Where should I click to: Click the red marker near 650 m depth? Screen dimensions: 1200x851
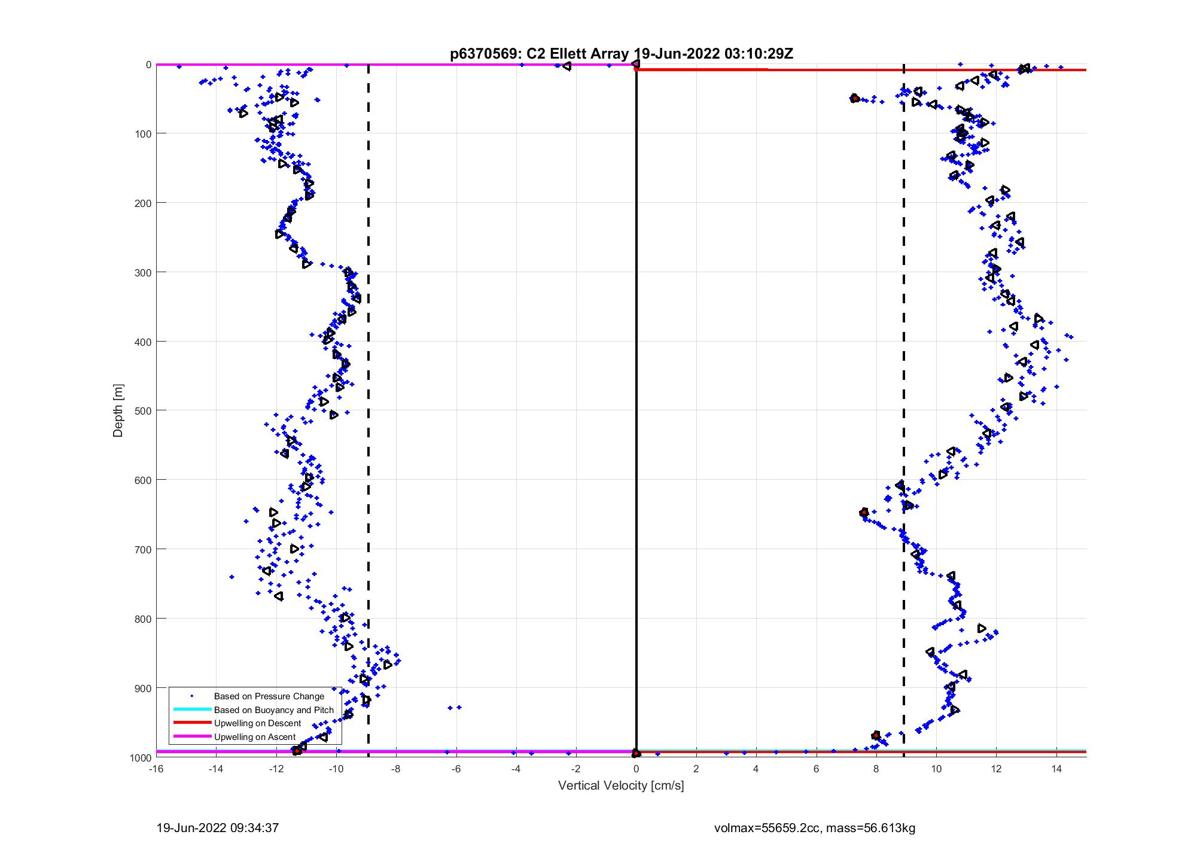[x=864, y=513]
